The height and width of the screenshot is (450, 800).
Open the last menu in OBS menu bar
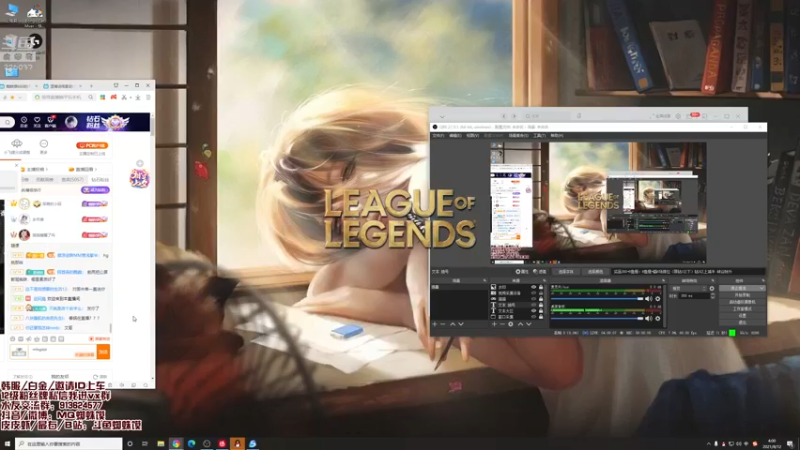click(x=557, y=136)
